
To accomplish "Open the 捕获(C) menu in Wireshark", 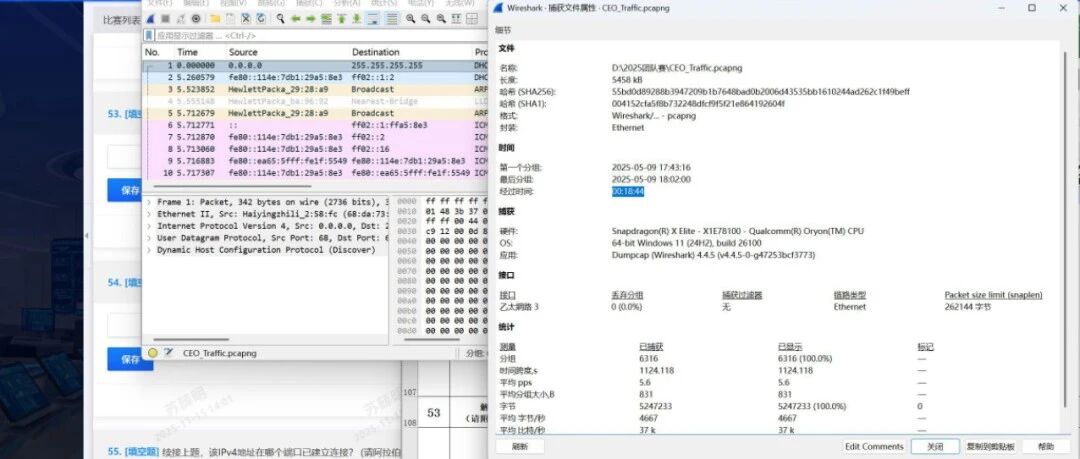I will pyautogui.click(x=309, y=3).
